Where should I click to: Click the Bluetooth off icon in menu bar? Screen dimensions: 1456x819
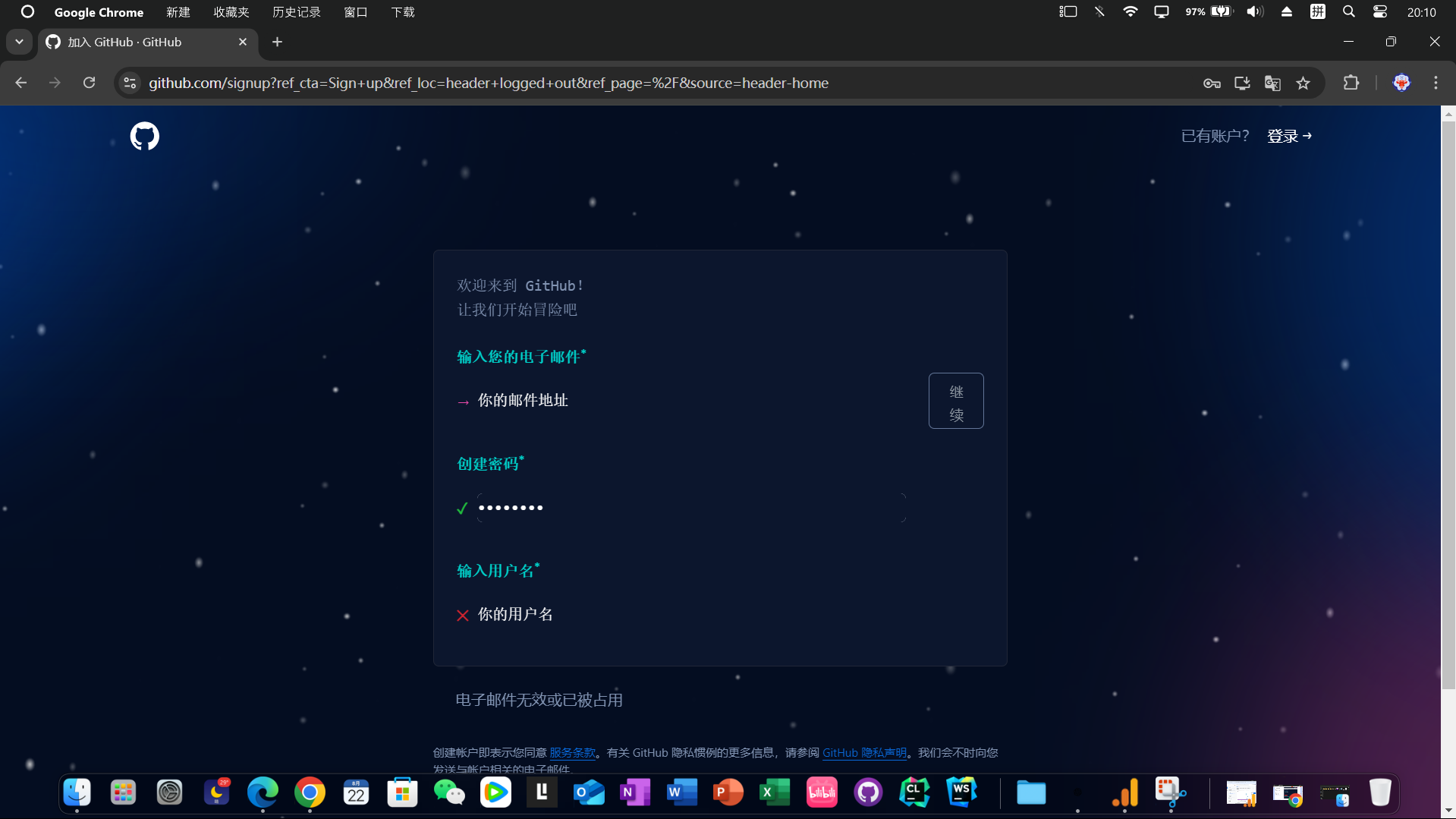pos(1099,11)
